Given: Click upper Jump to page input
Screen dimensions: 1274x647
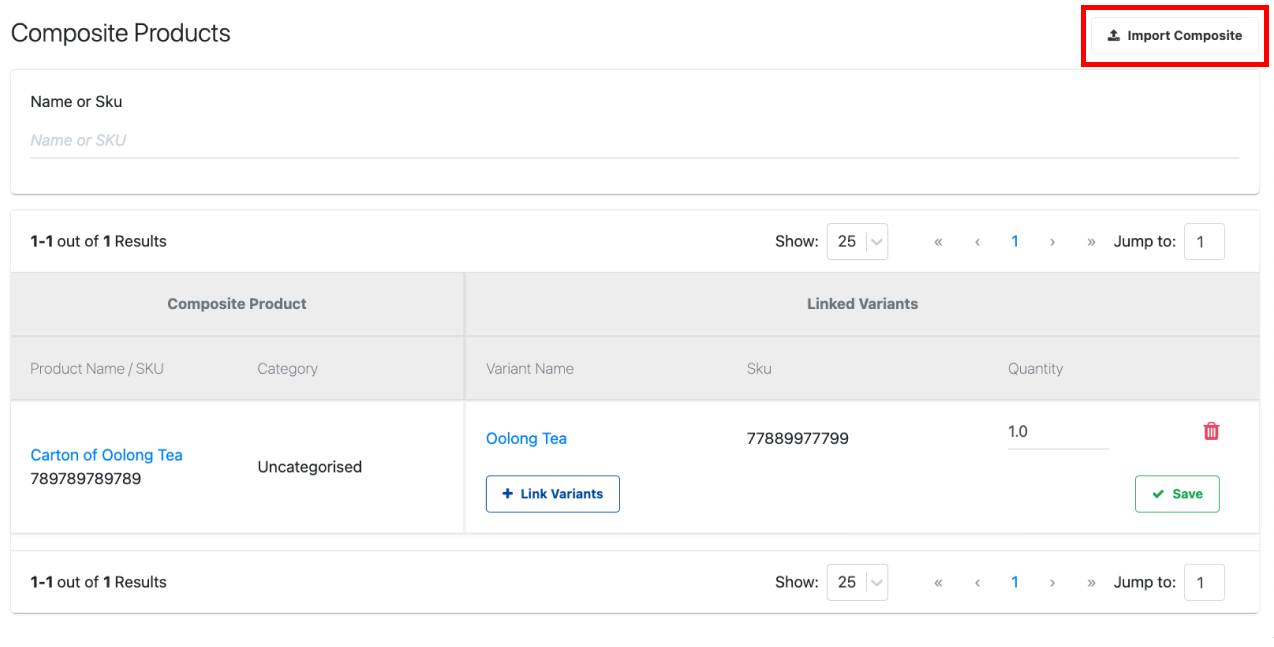Looking at the screenshot, I should pyautogui.click(x=1204, y=242).
